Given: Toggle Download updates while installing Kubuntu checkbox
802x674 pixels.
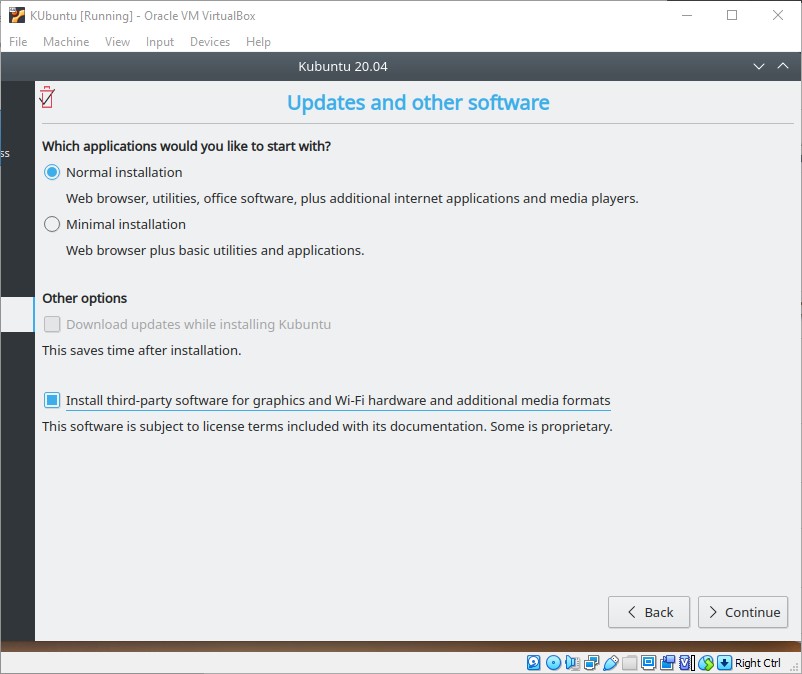Looking at the screenshot, I should [52, 324].
